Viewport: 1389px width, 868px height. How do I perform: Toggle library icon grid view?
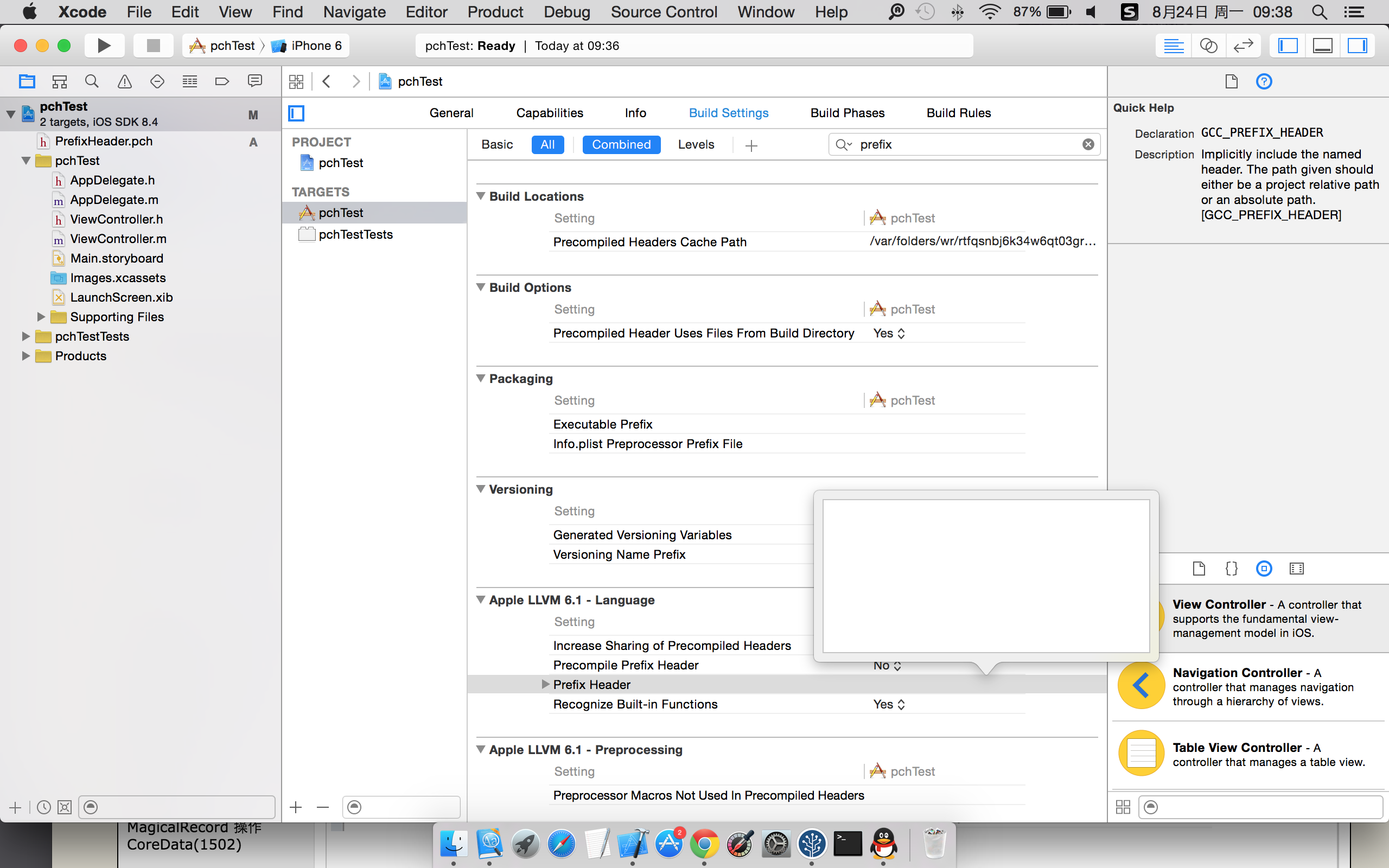(x=1123, y=807)
